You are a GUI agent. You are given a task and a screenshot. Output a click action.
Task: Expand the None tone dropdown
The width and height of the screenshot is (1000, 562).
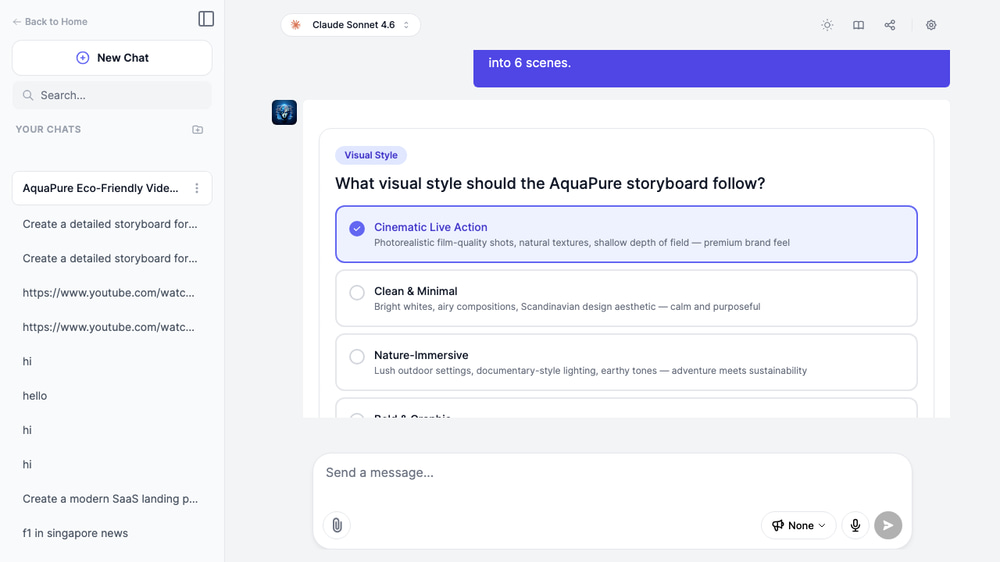click(798, 525)
